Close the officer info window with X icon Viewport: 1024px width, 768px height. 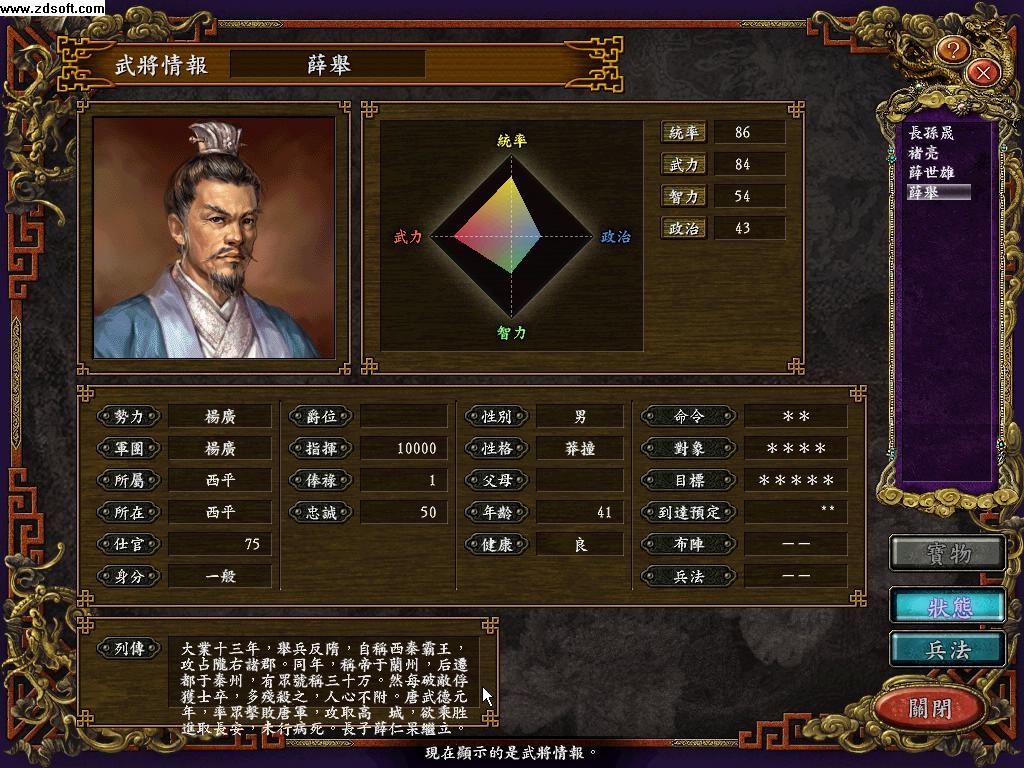coord(983,72)
